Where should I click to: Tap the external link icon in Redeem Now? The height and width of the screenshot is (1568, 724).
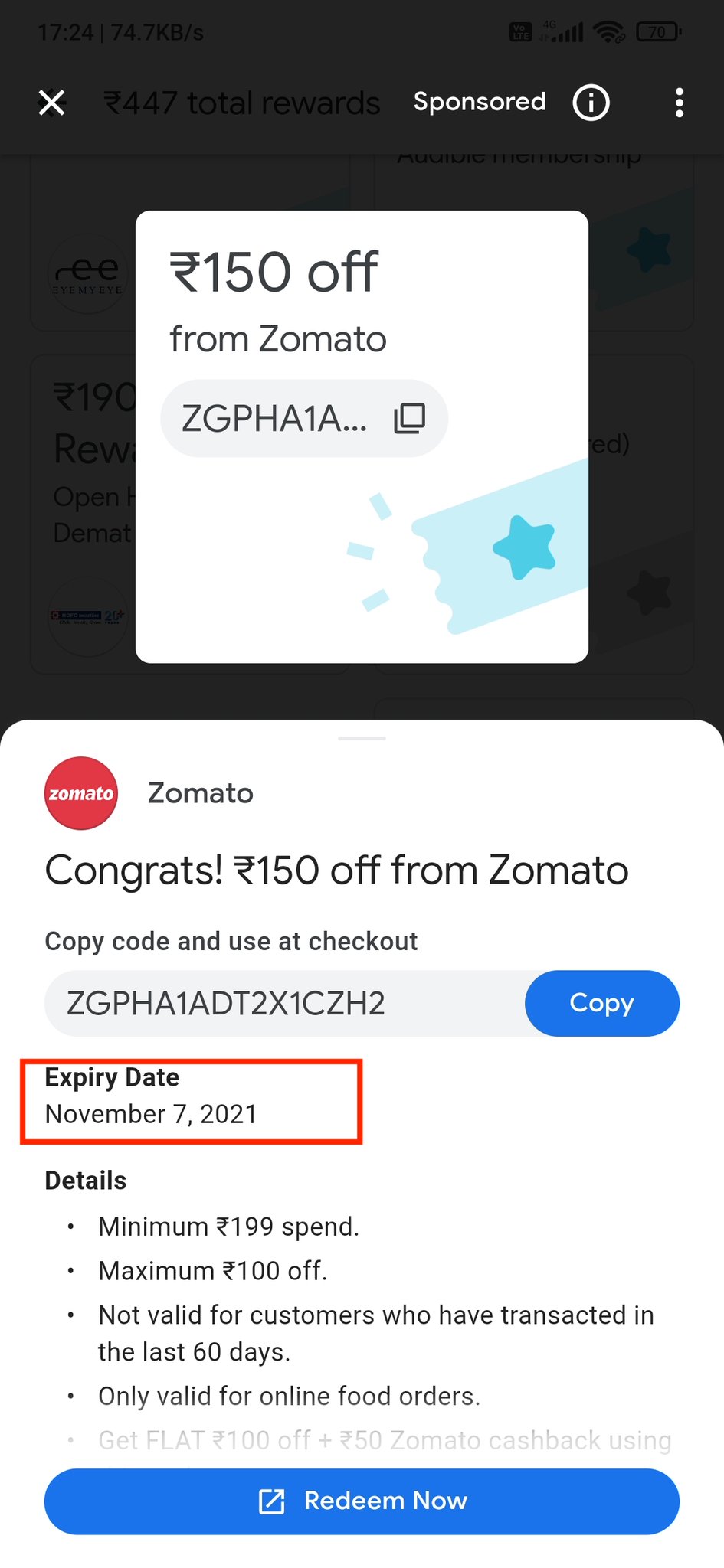click(272, 1501)
